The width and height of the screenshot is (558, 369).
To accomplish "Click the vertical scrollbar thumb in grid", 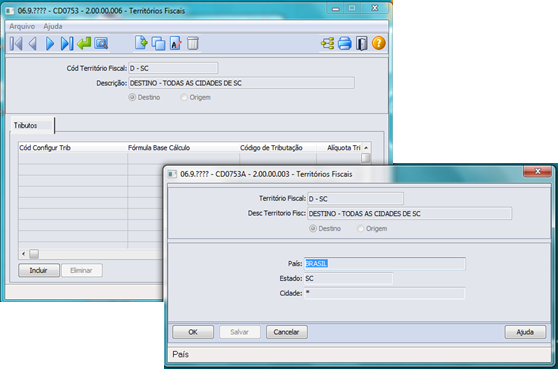I will point(366,158).
